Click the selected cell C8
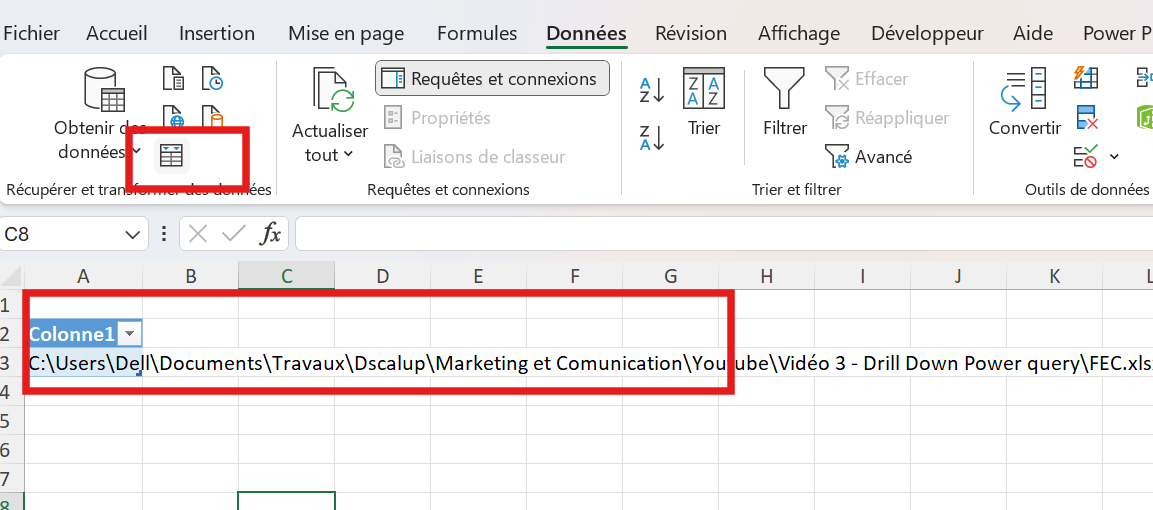Screen dimensions: 1153x510 click(x=286, y=500)
